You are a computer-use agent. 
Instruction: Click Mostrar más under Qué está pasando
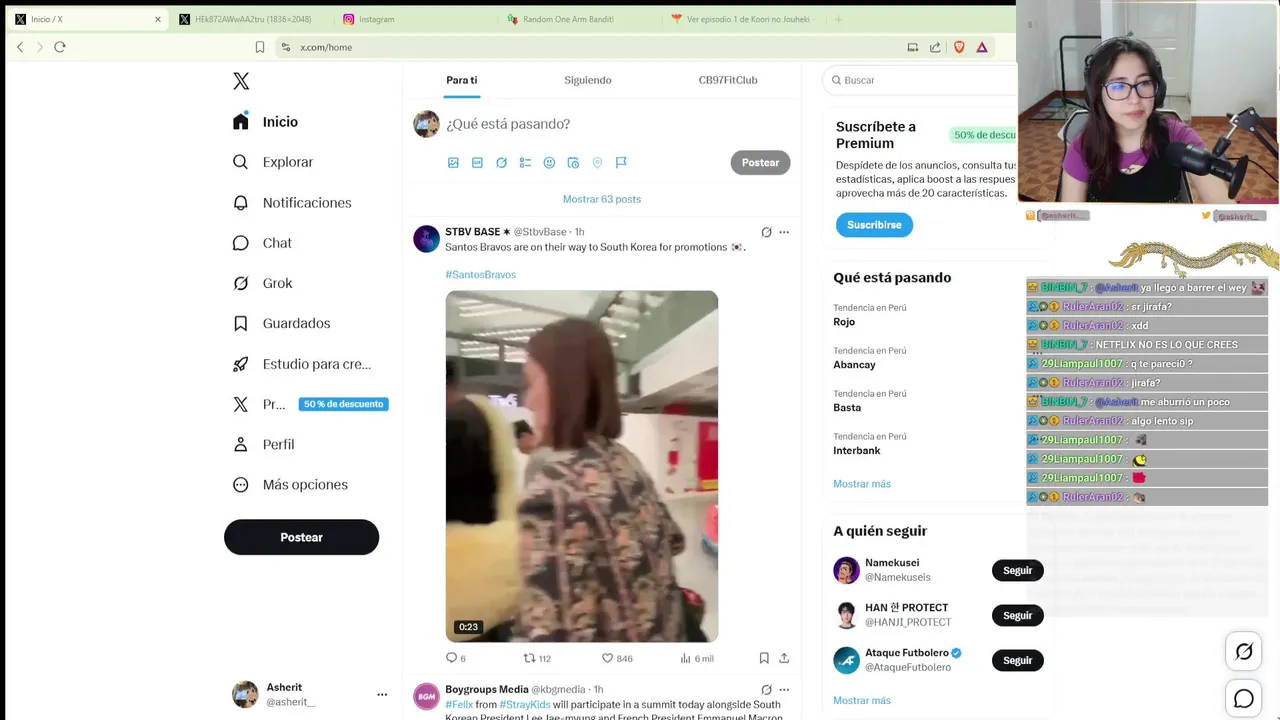(x=861, y=484)
